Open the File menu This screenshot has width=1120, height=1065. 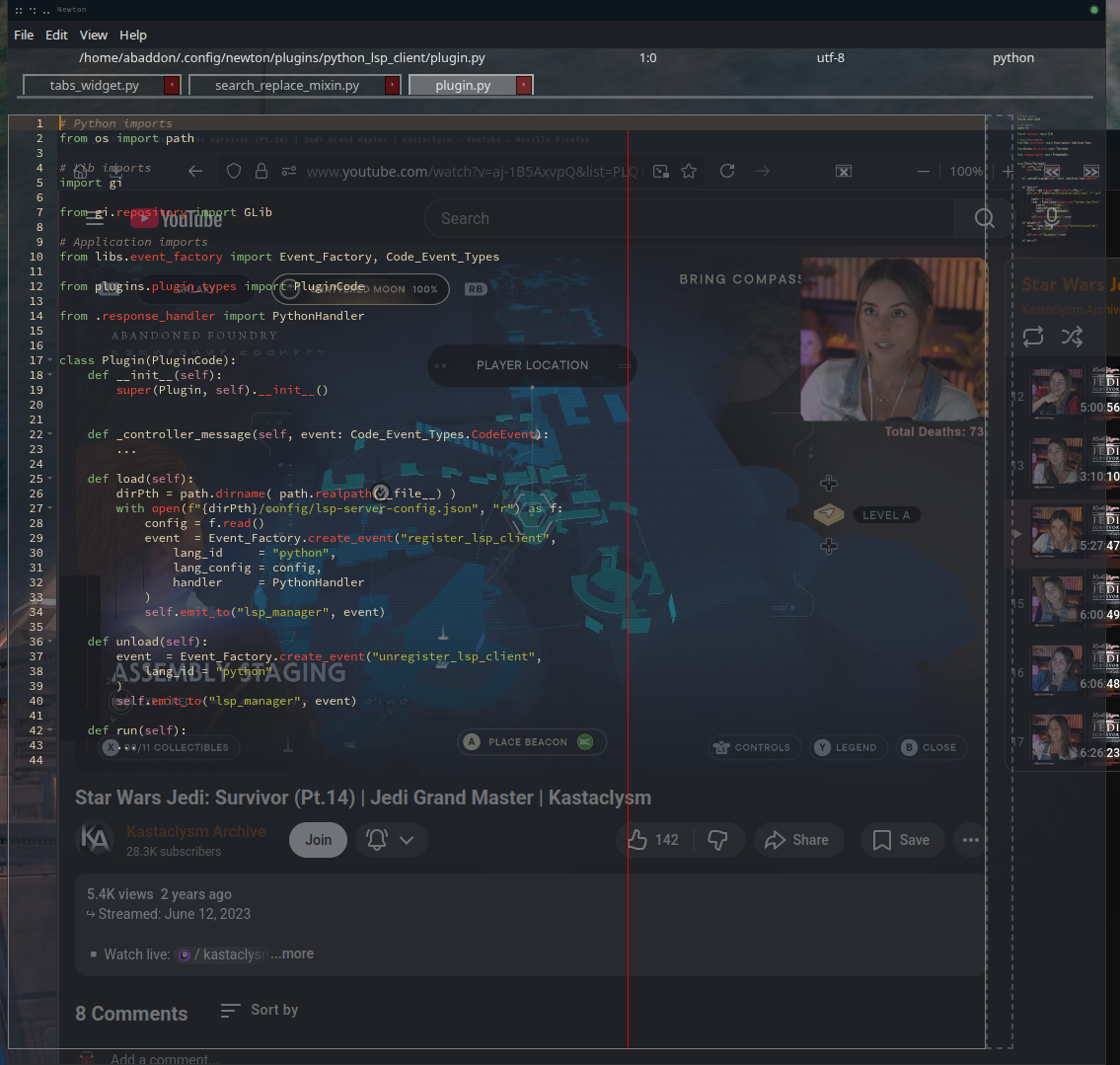[x=23, y=35]
